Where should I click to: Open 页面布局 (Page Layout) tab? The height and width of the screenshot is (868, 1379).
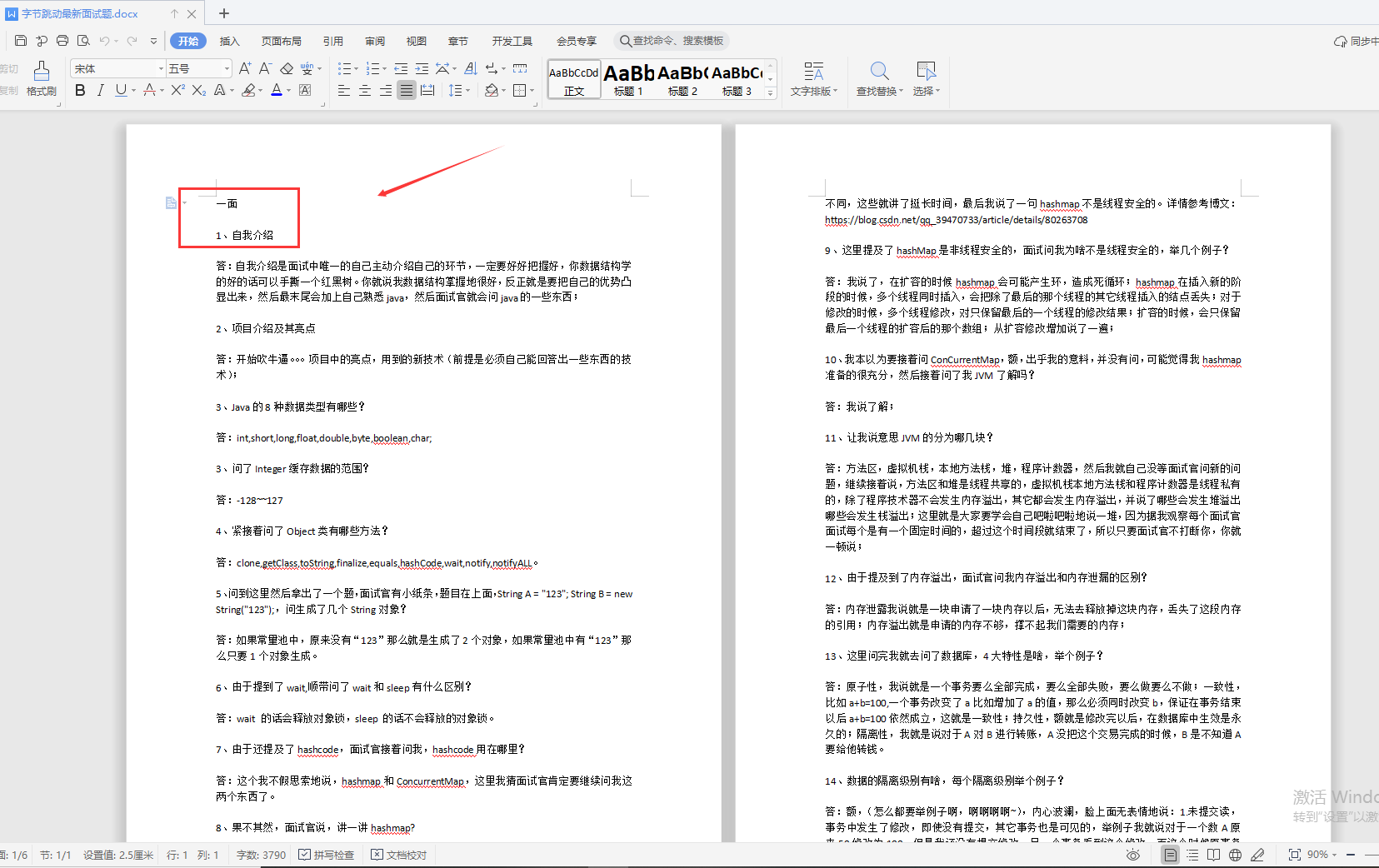point(281,41)
